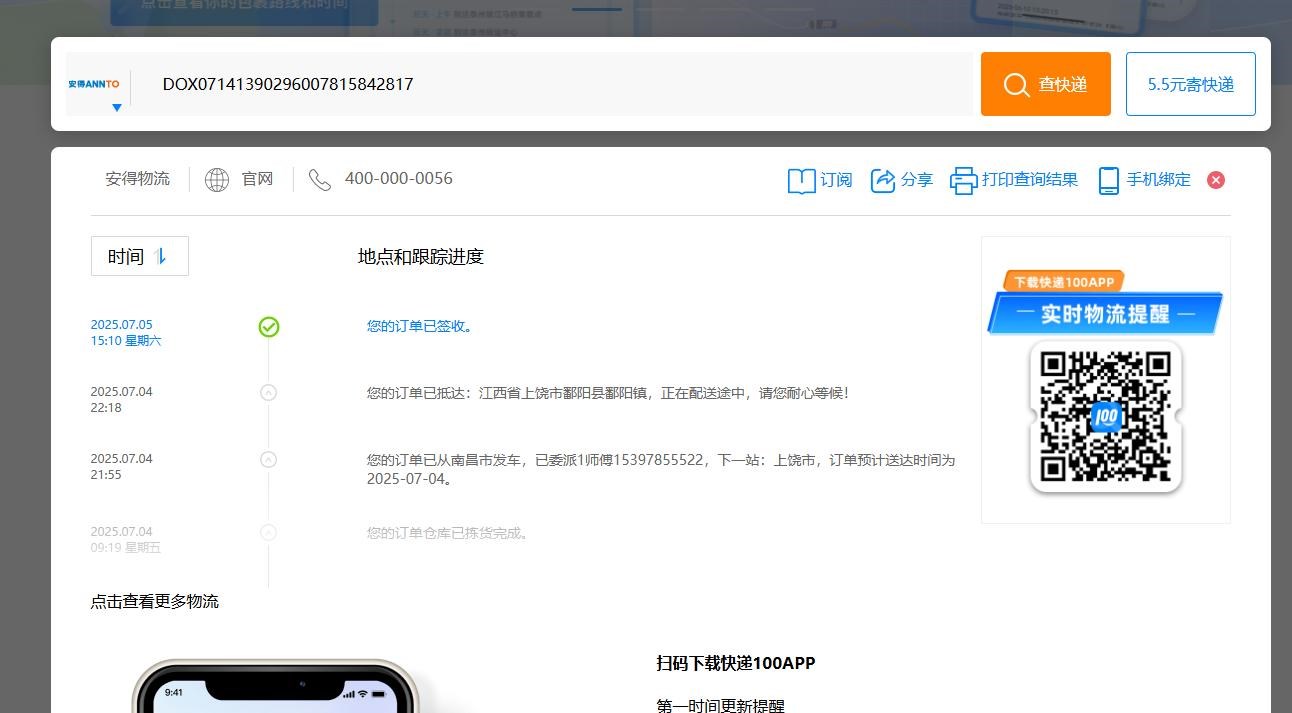Image resolution: width=1292 pixels, height=713 pixels.
Task: Click the globe icon beside 官网
Action: coord(217,180)
